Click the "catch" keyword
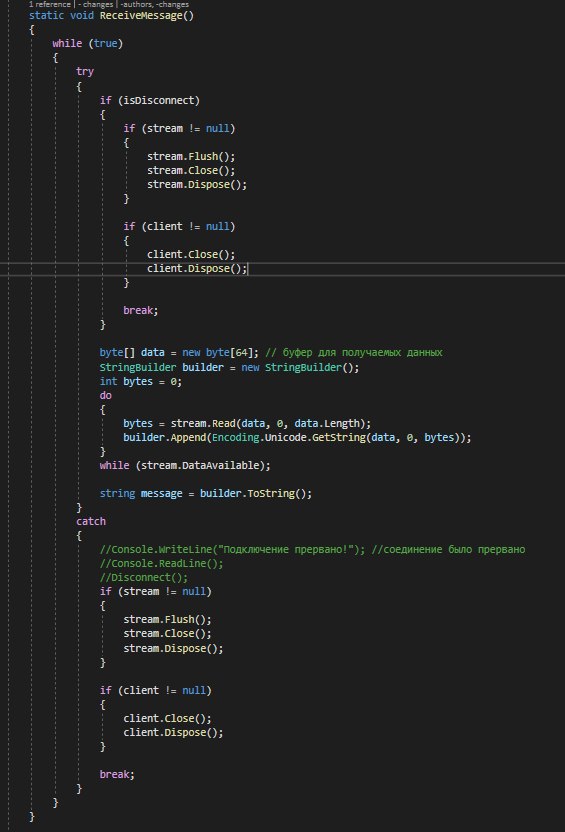The height and width of the screenshot is (832, 565). pos(91,522)
